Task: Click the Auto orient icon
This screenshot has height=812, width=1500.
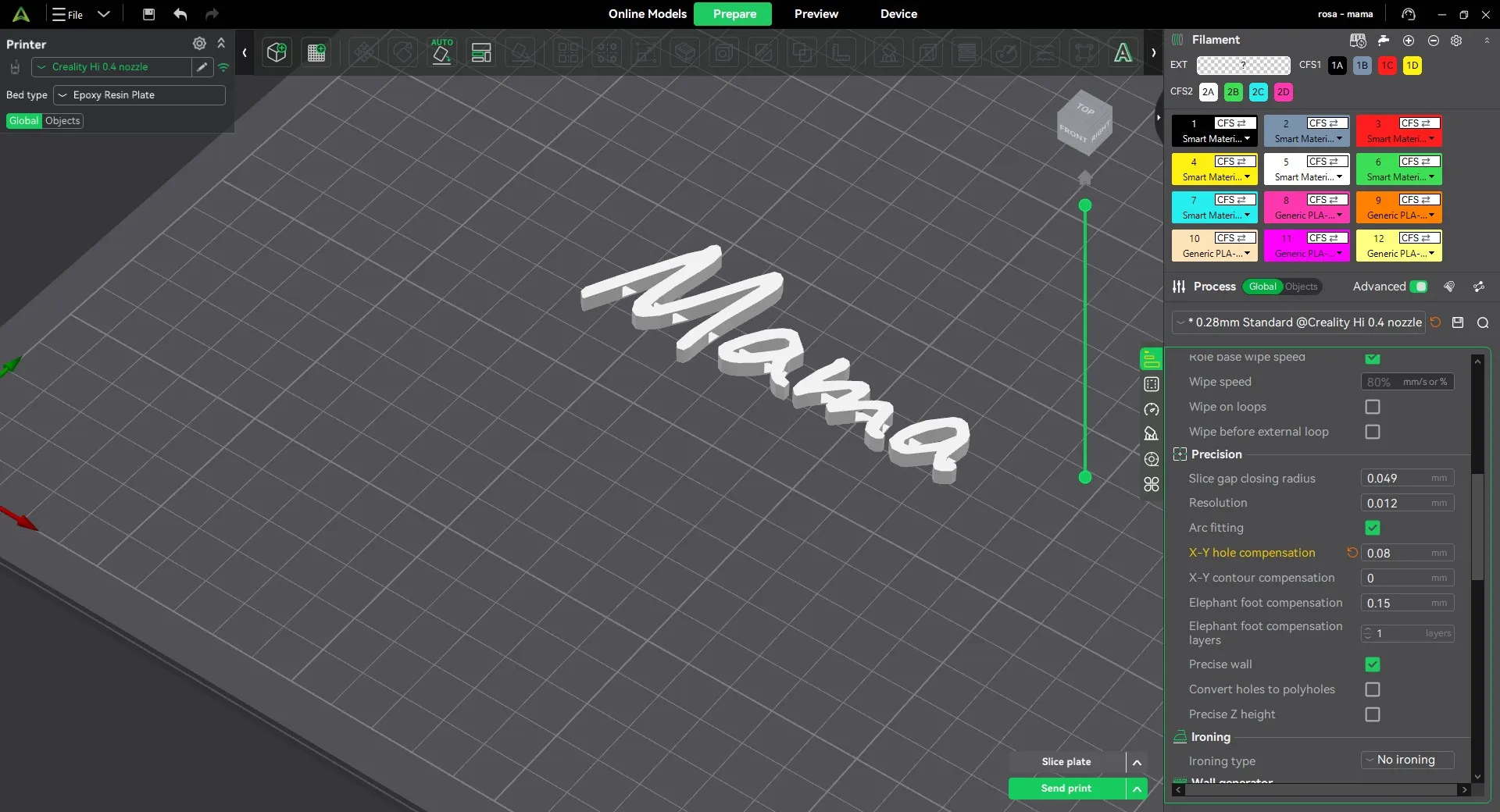Action: pyautogui.click(x=441, y=52)
